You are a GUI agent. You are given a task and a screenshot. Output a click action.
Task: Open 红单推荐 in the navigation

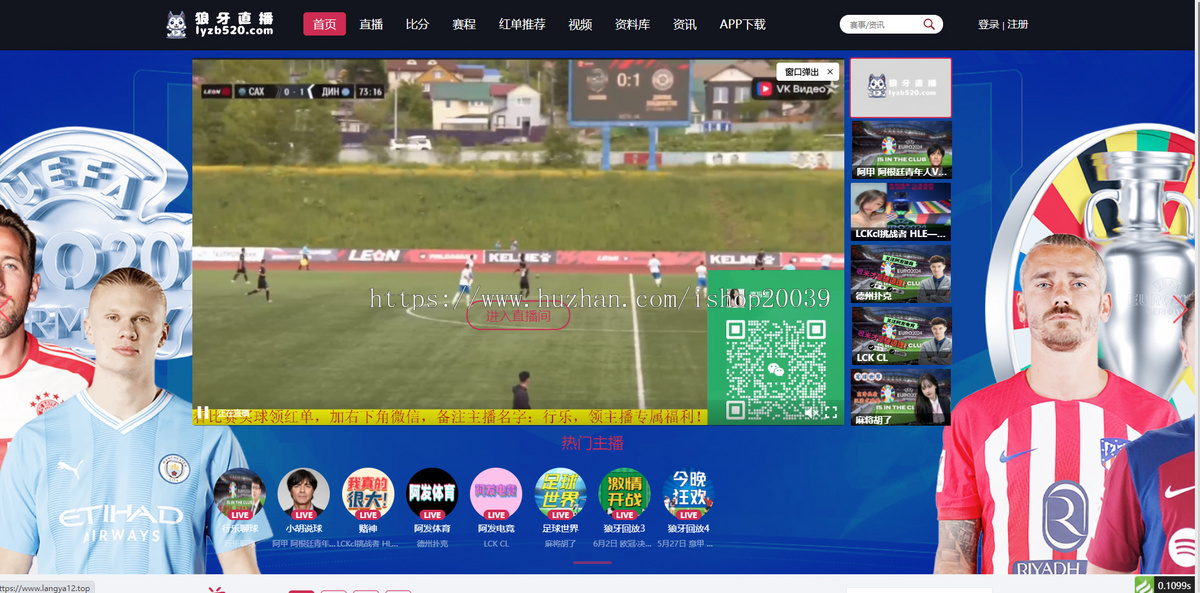(x=522, y=24)
